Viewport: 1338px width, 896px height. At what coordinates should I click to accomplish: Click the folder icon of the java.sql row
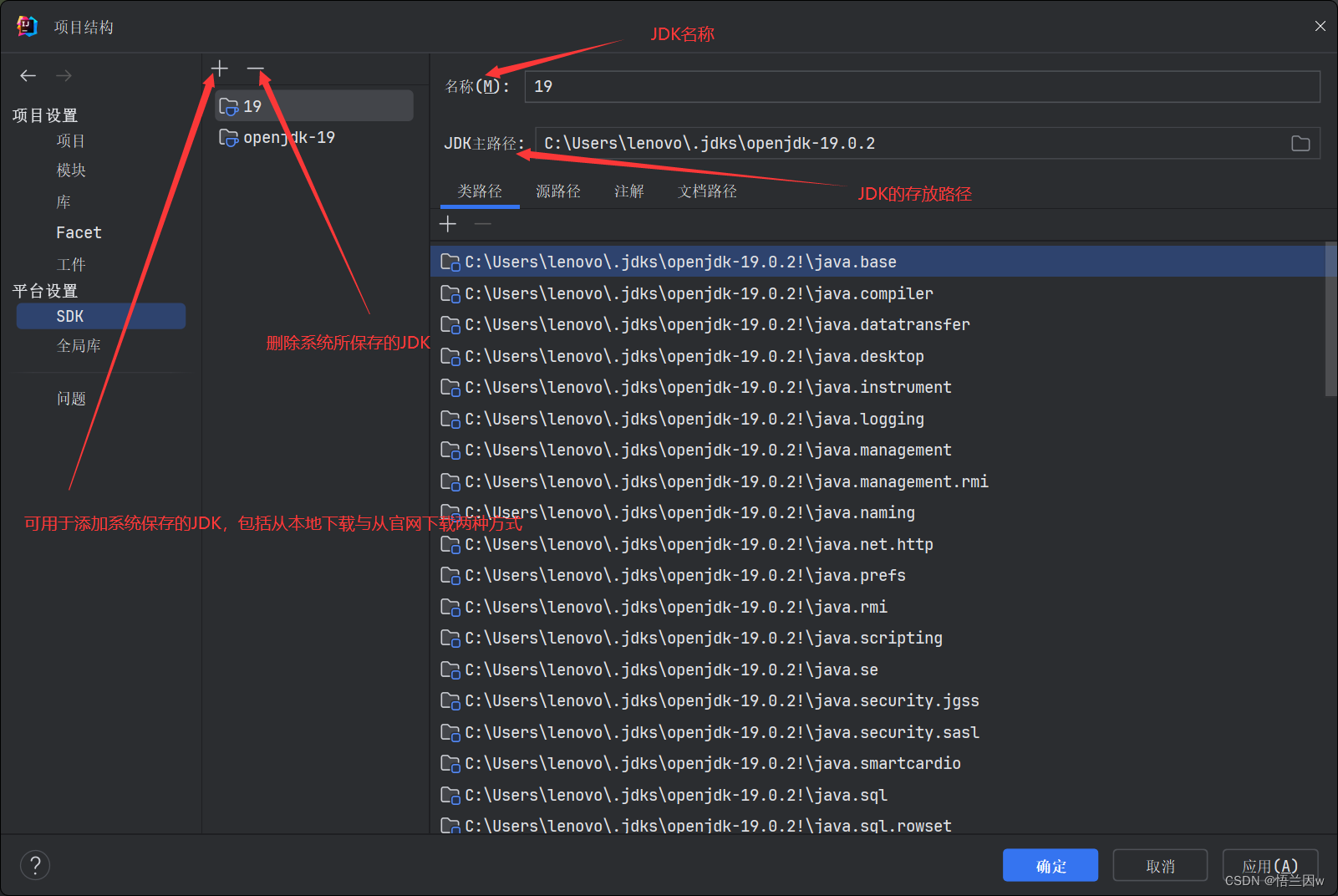pyautogui.click(x=450, y=796)
